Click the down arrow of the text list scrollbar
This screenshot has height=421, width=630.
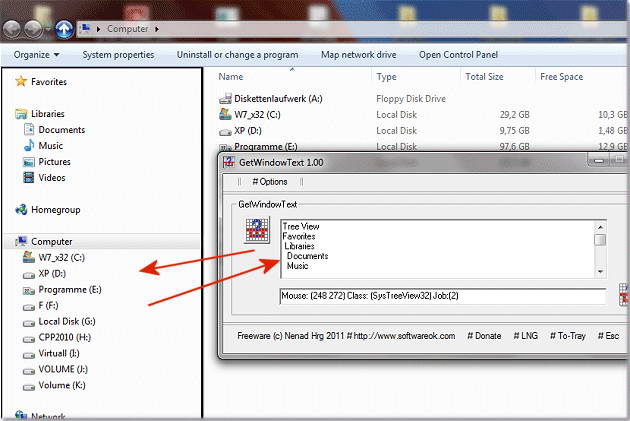tap(600, 272)
